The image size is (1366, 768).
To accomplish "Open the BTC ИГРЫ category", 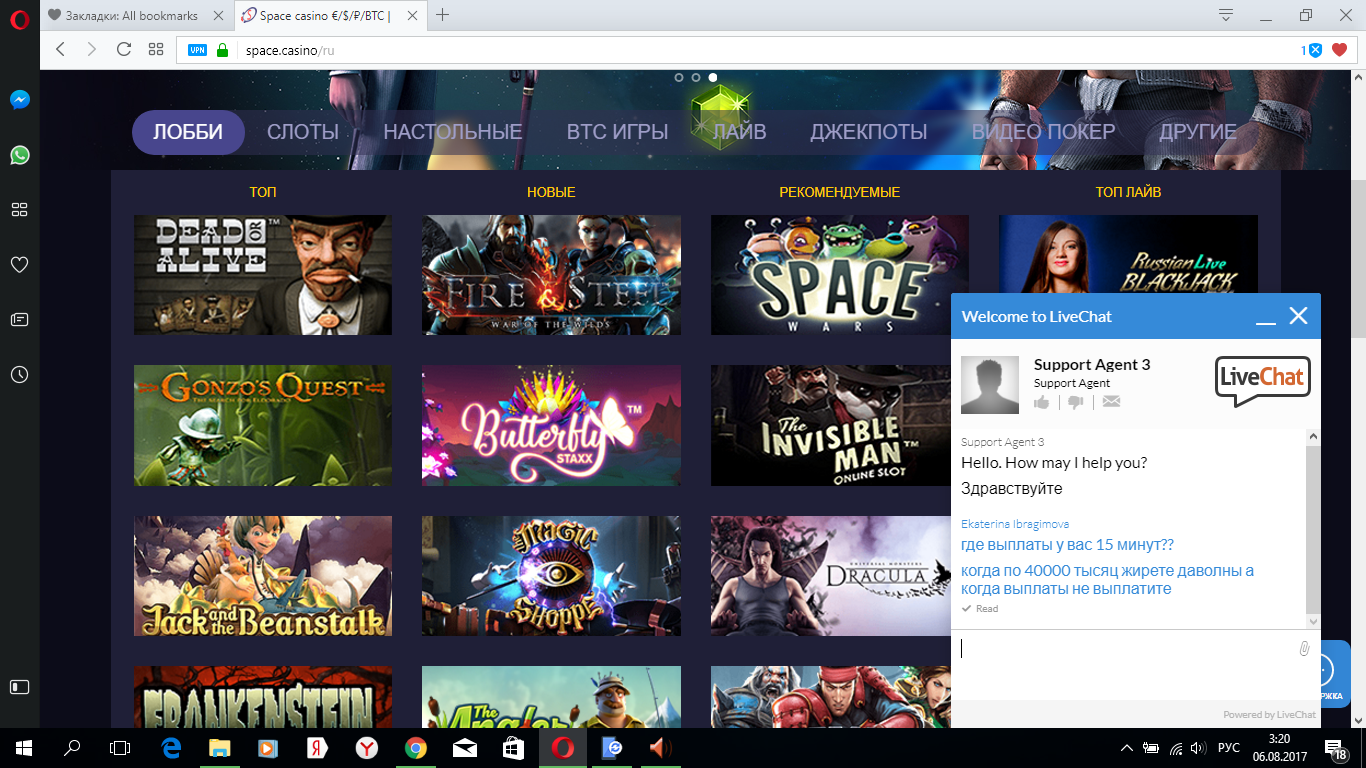I will (x=618, y=132).
